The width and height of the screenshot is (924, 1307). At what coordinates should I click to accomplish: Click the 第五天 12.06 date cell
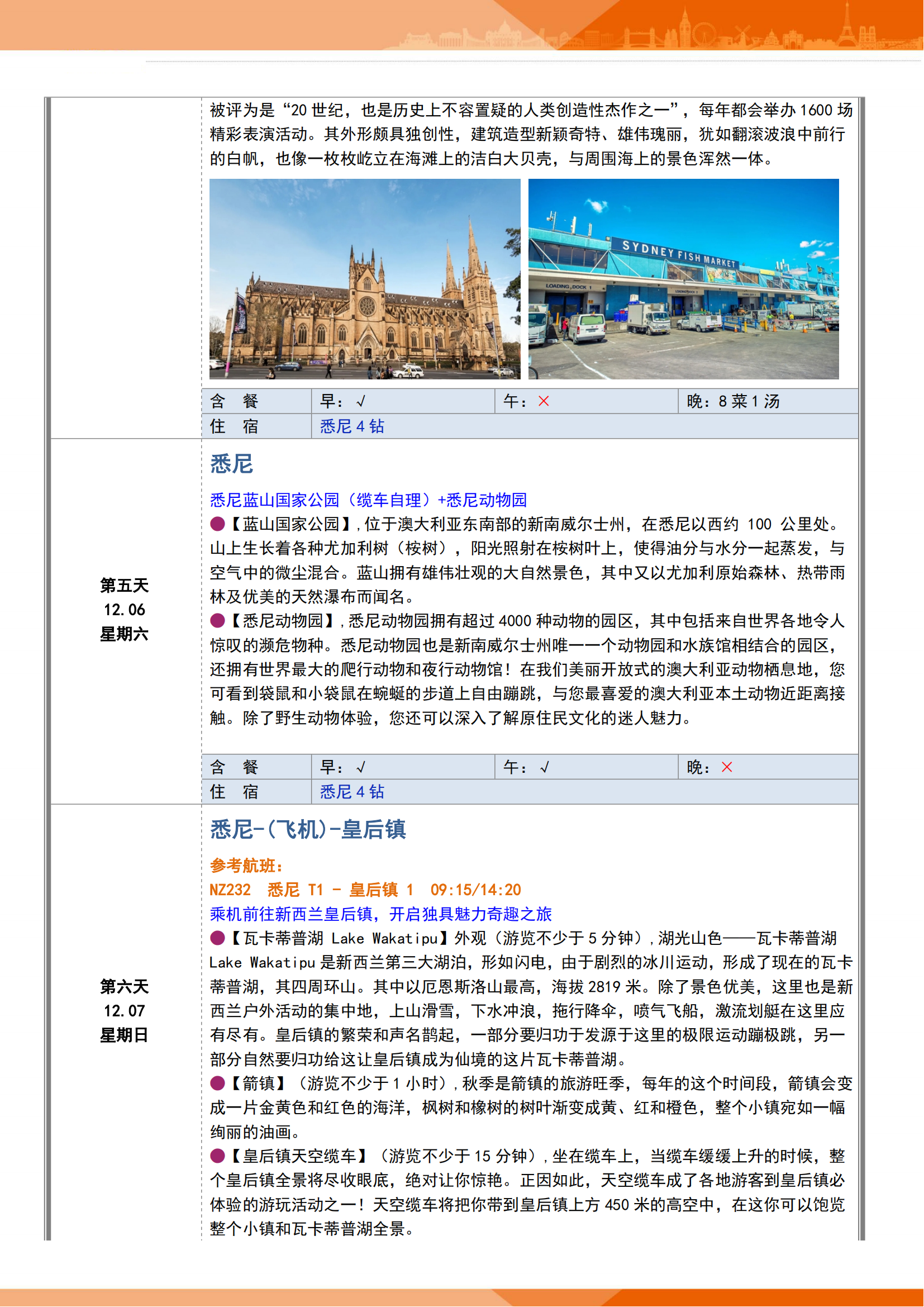click(124, 610)
